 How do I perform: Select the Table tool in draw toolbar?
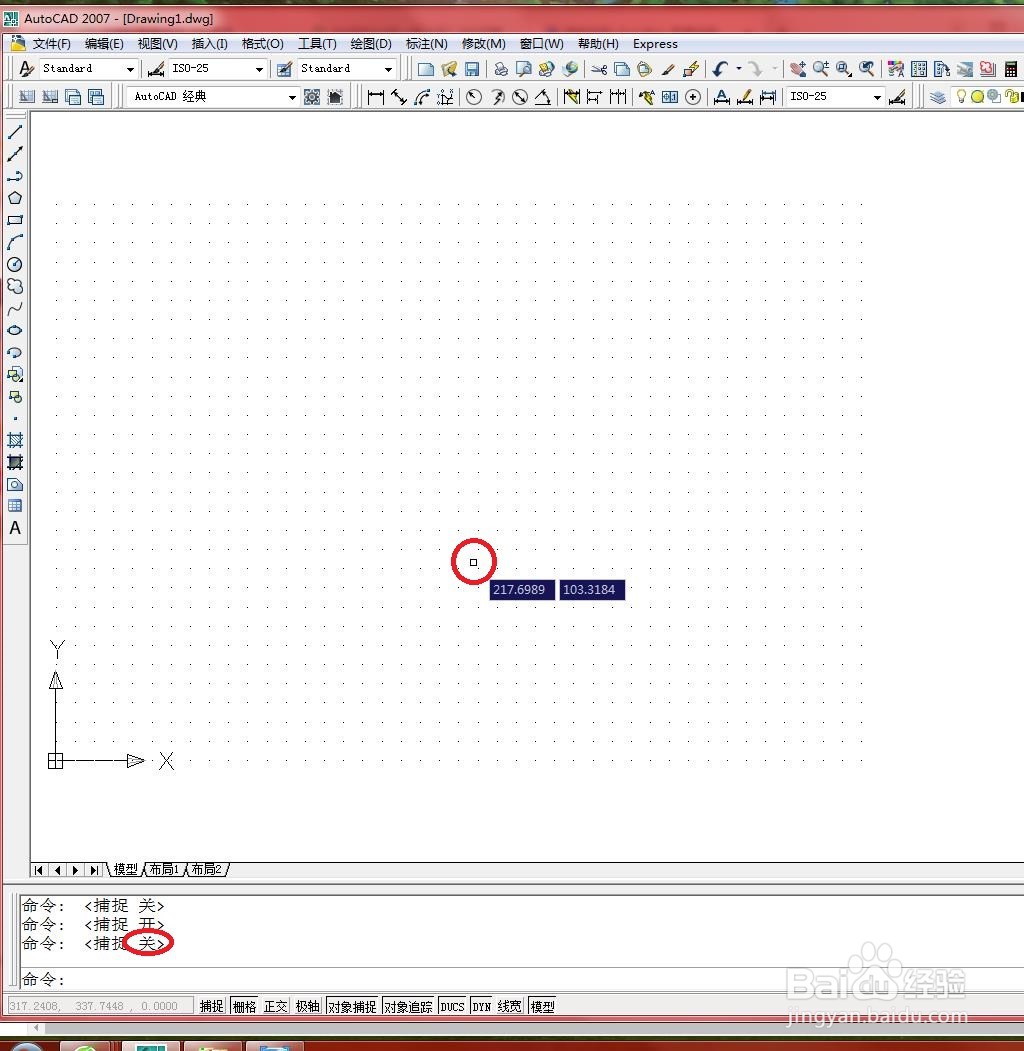coord(15,506)
